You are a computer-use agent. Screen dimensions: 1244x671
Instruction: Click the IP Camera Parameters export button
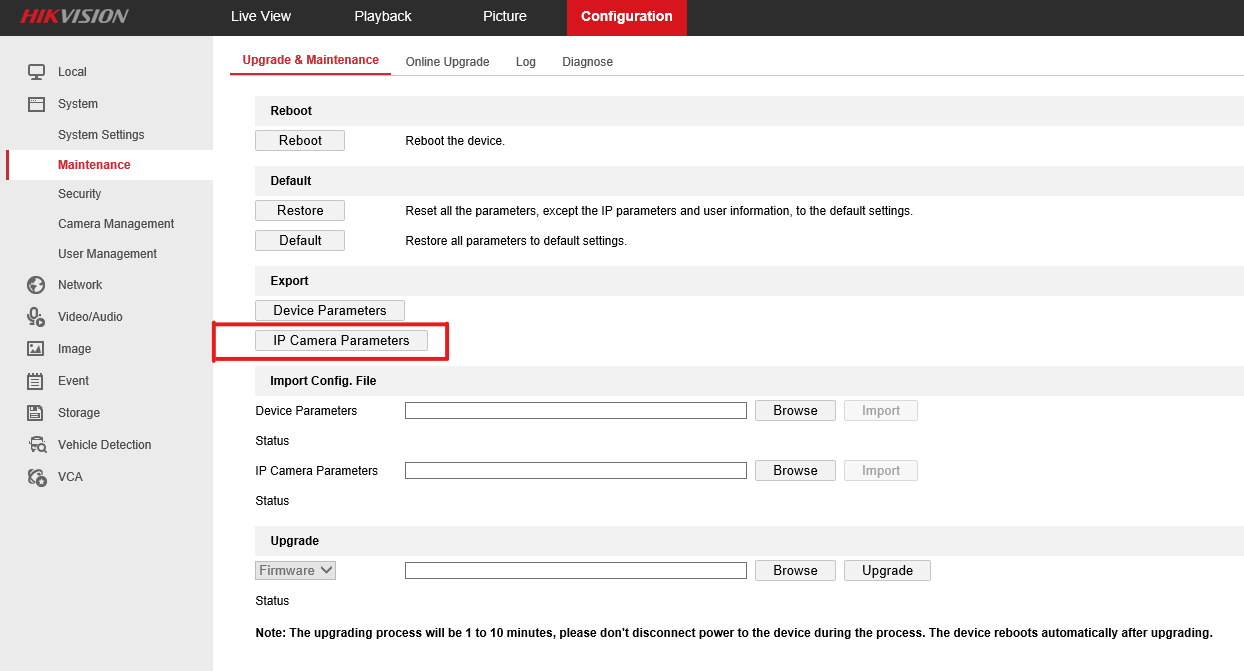pyautogui.click(x=341, y=341)
